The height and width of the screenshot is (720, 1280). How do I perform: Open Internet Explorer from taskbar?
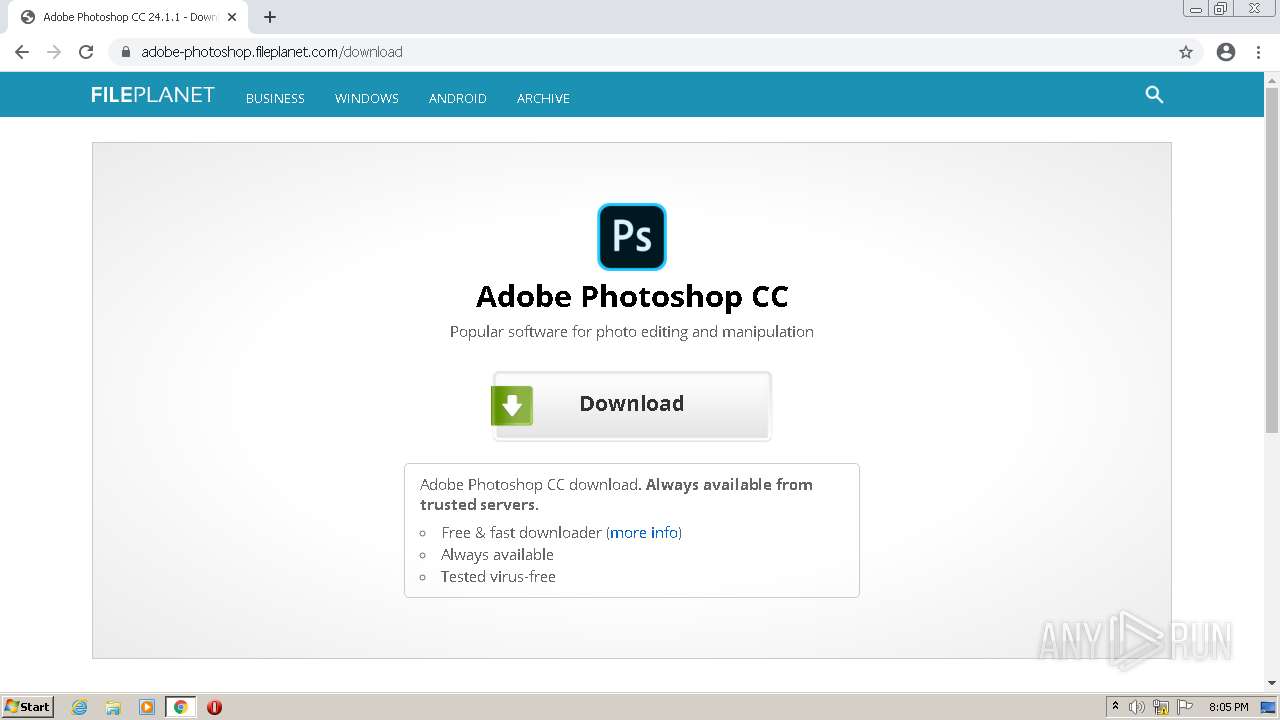coord(80,707)
